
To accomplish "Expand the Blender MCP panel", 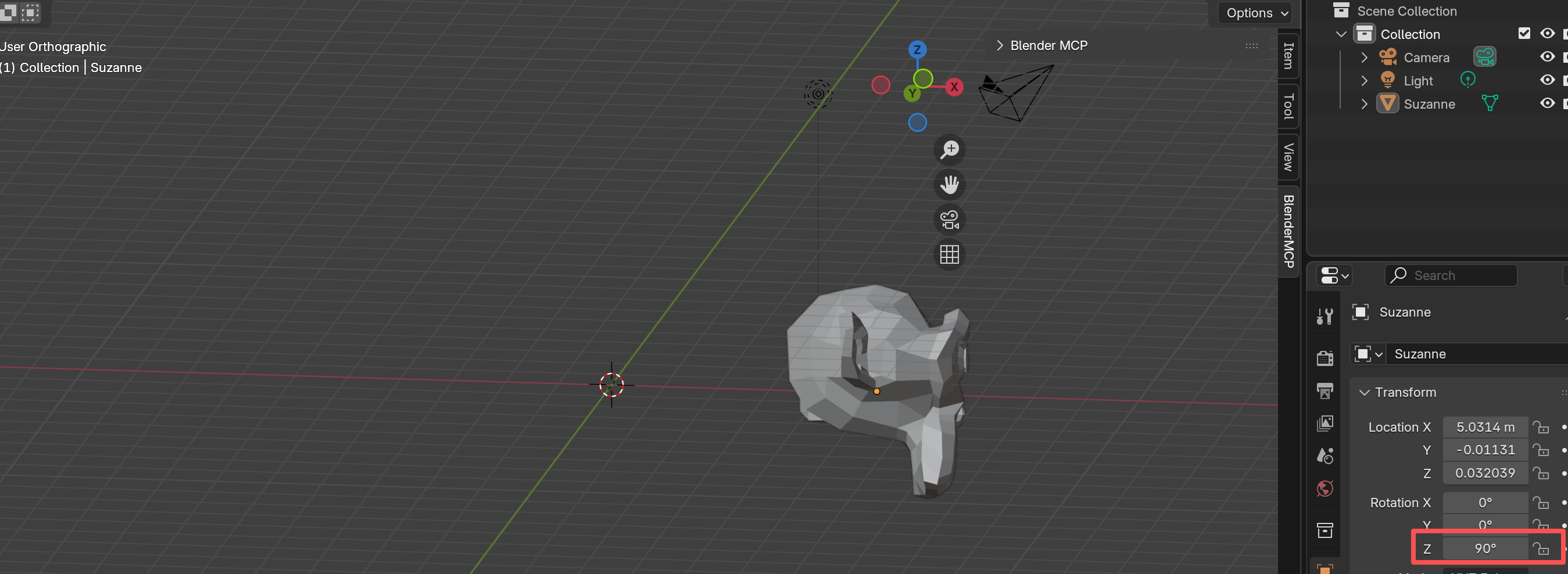I will 1000,46.
